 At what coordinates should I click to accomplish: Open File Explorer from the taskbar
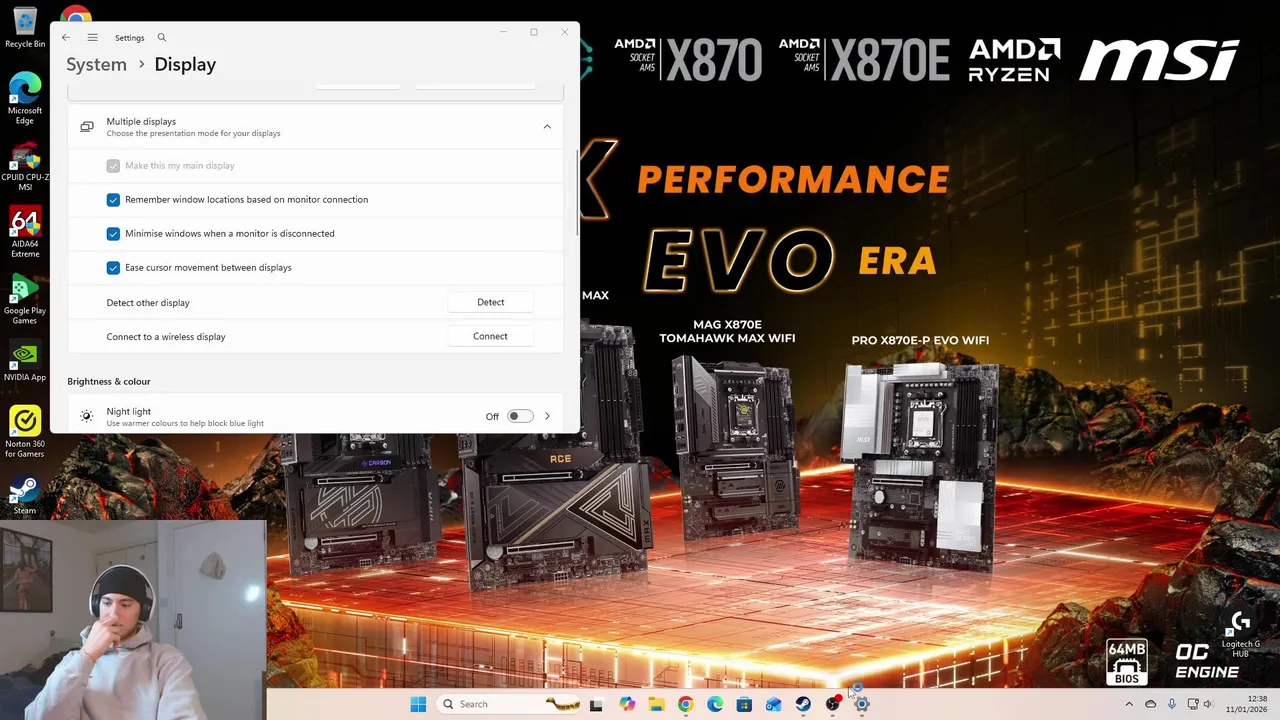656,704
